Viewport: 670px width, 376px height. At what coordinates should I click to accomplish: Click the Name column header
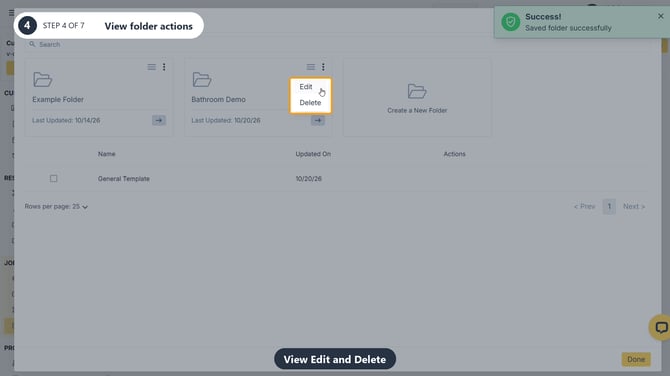pos(106,154)
